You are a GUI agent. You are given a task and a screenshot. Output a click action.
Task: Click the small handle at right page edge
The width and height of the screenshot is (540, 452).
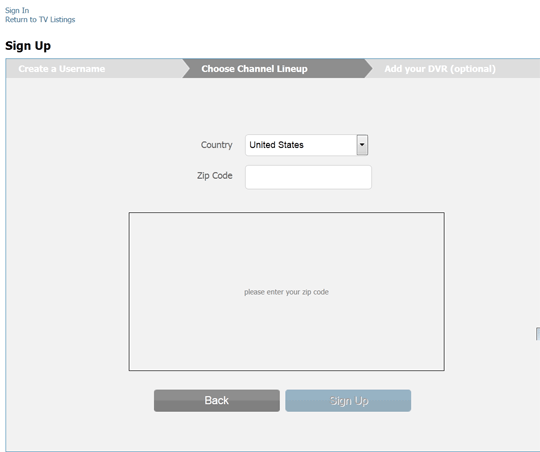(x=538, y=334)
